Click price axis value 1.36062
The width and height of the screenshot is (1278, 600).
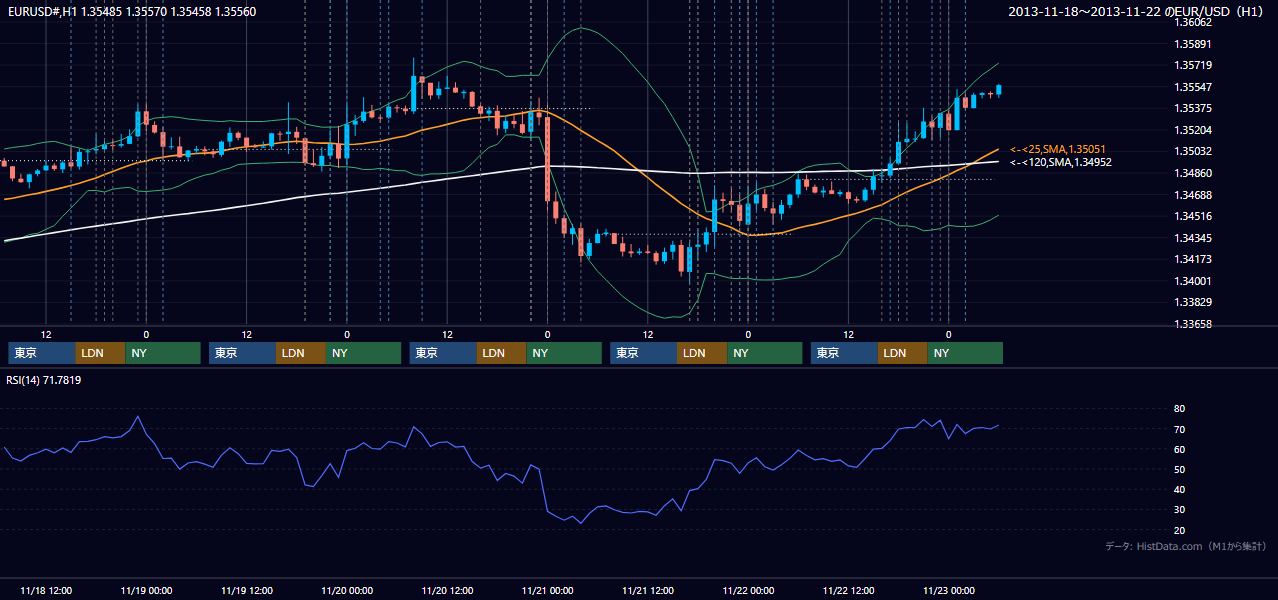coord(1192,22)
